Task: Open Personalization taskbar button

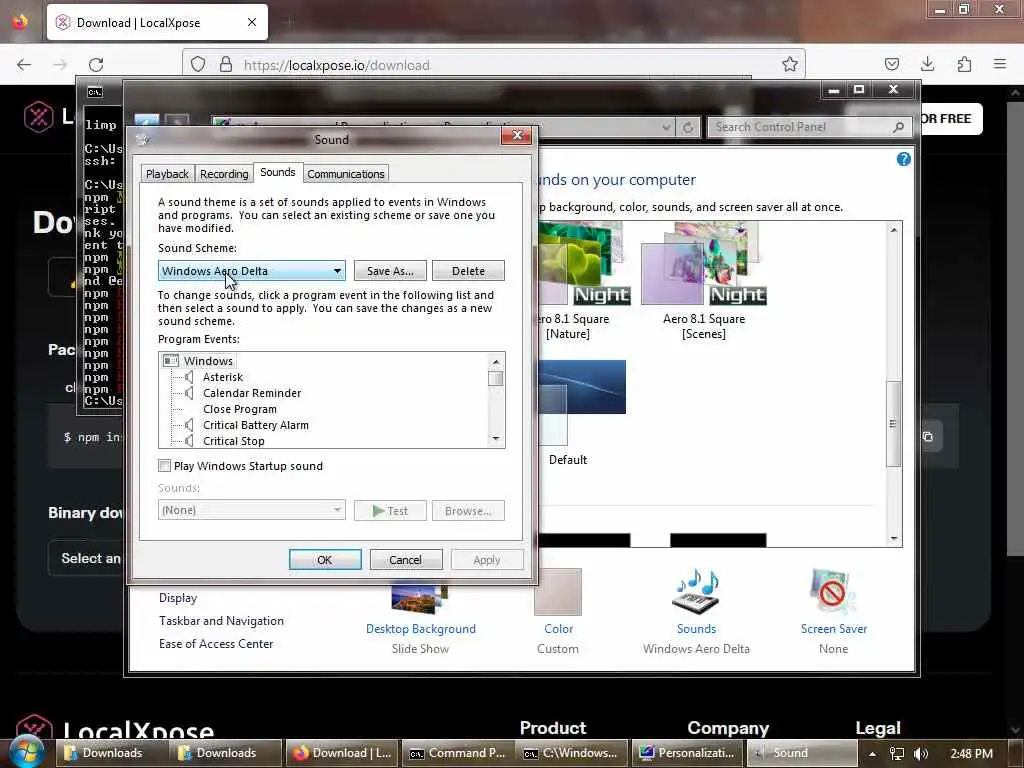Action: 687,753
